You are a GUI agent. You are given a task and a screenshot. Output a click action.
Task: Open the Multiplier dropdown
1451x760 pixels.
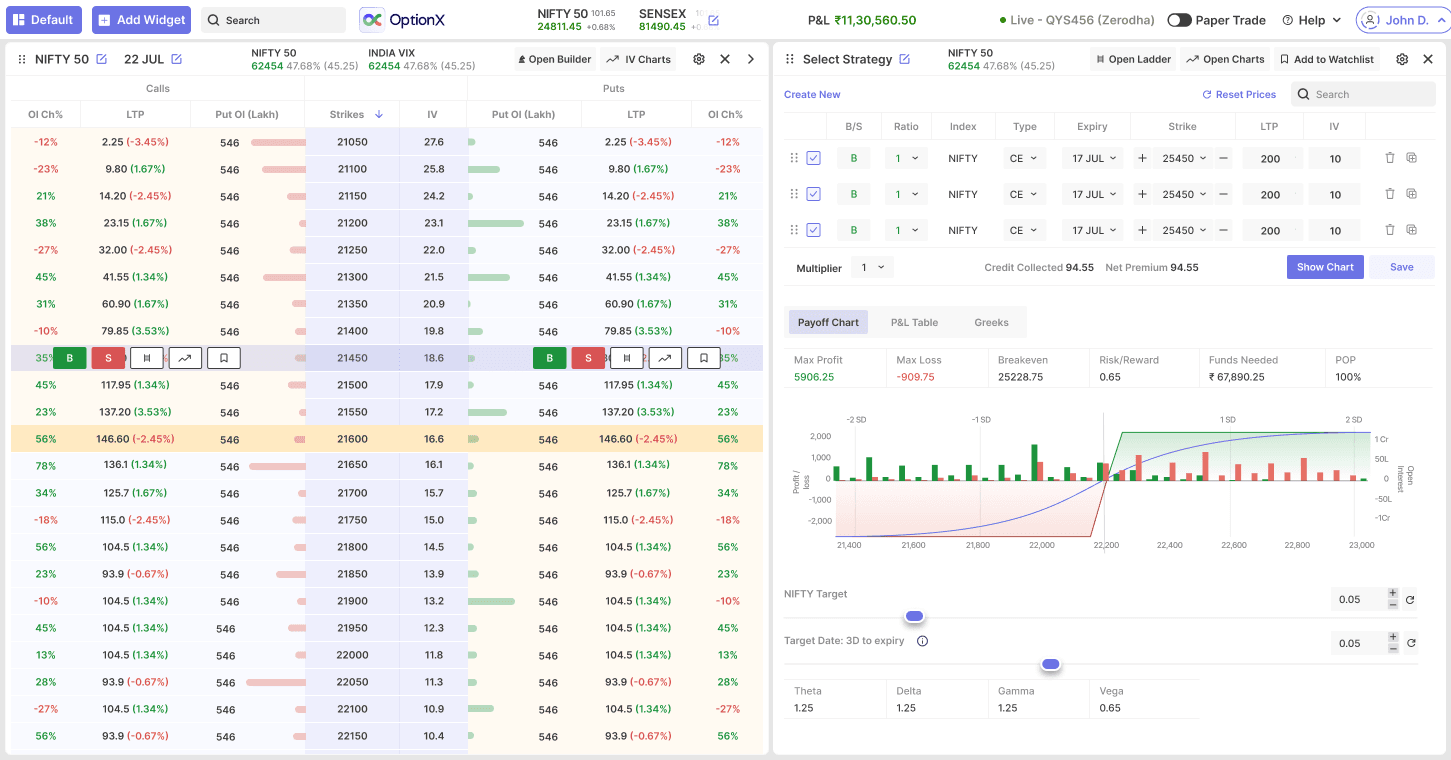872,268
